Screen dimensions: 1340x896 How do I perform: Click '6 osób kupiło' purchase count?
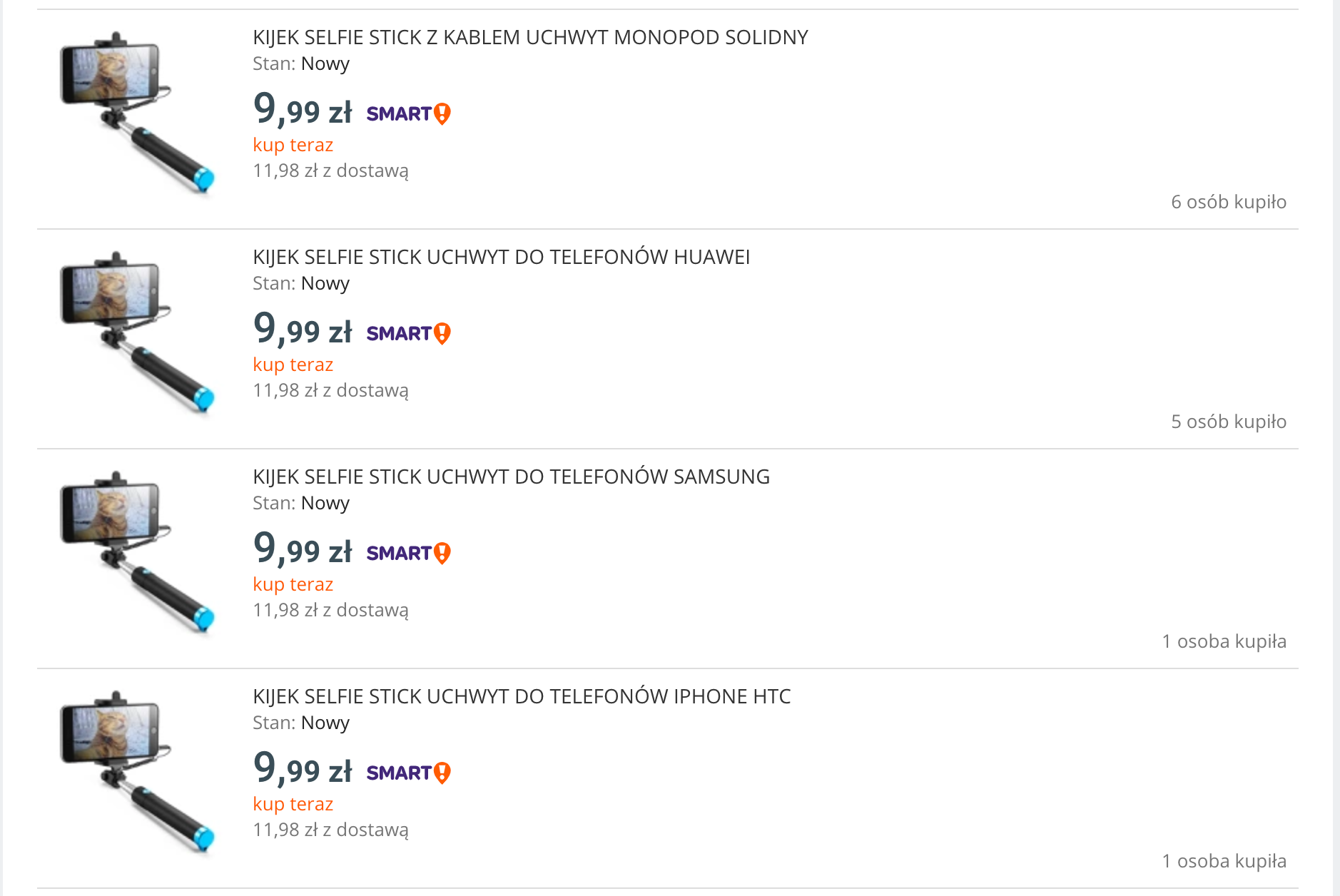[1228, 202]
